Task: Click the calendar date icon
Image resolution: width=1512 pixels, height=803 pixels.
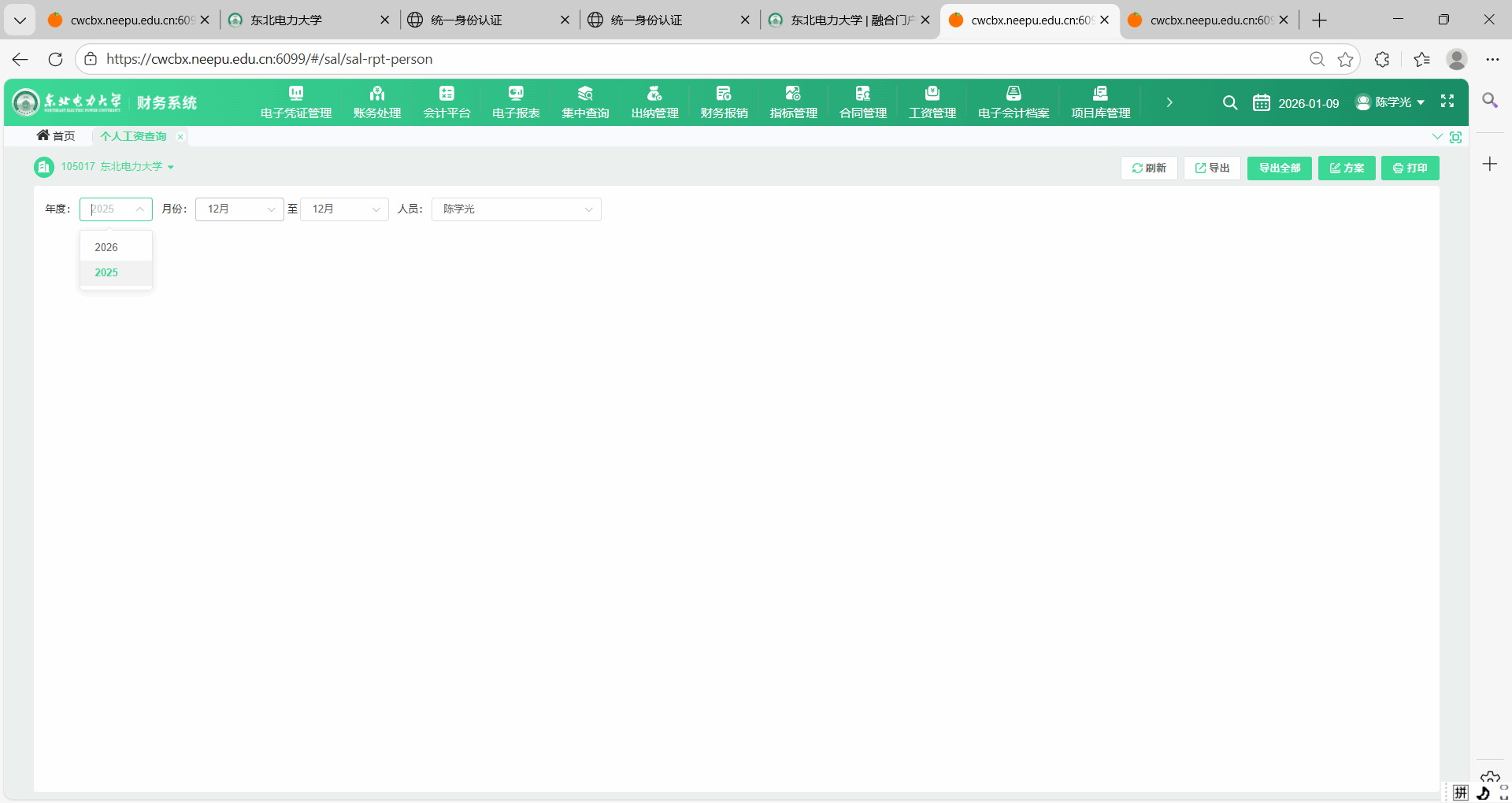Action: (x=1262, y=103)
